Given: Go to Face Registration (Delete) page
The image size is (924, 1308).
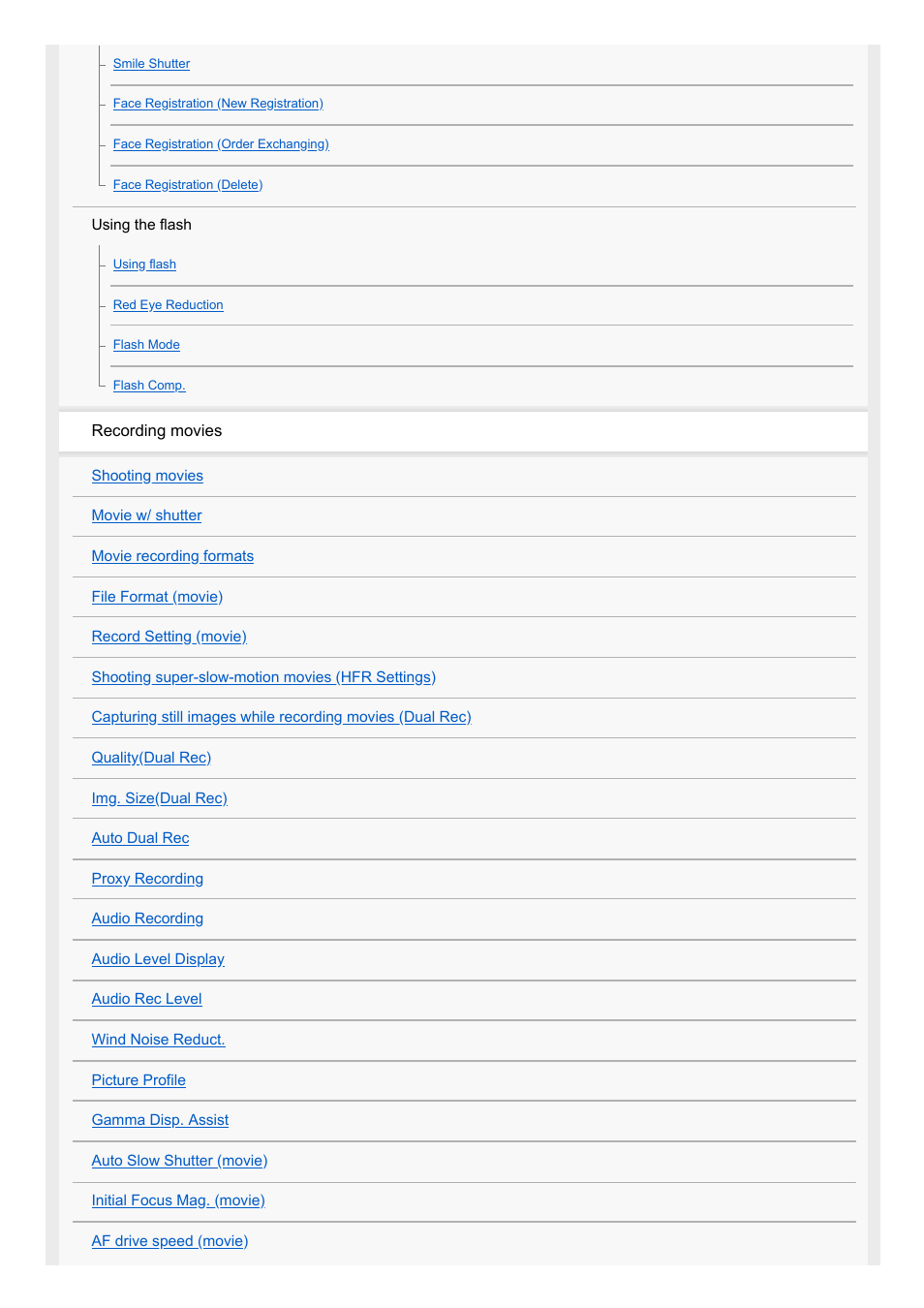Looking at the screenshot, I should [188, 185].
